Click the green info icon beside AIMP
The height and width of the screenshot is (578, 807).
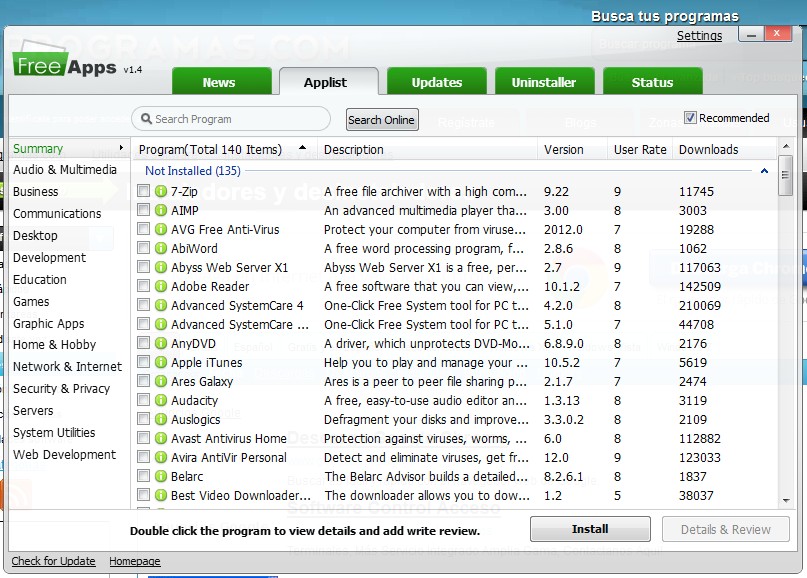pos(161,211)
